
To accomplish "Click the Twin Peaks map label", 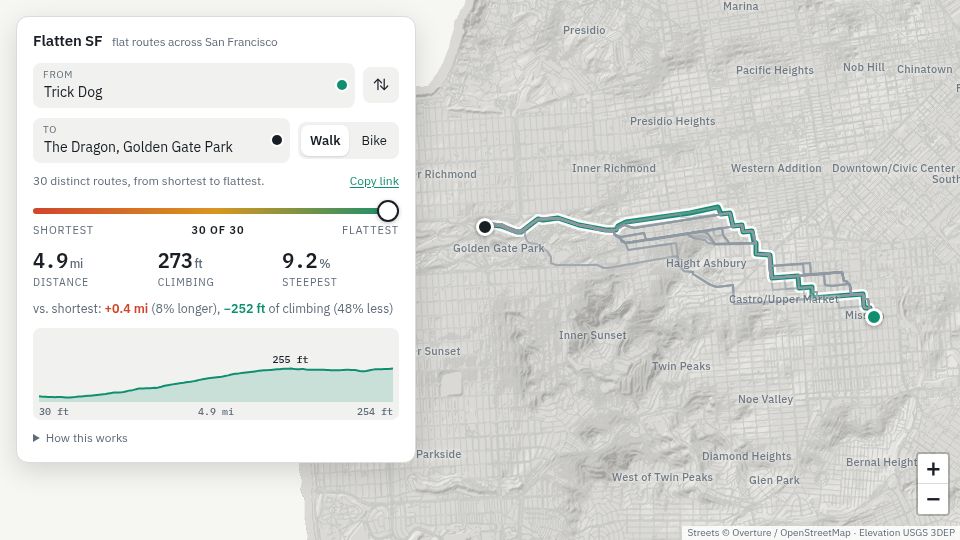I will [x=681, y=366].
